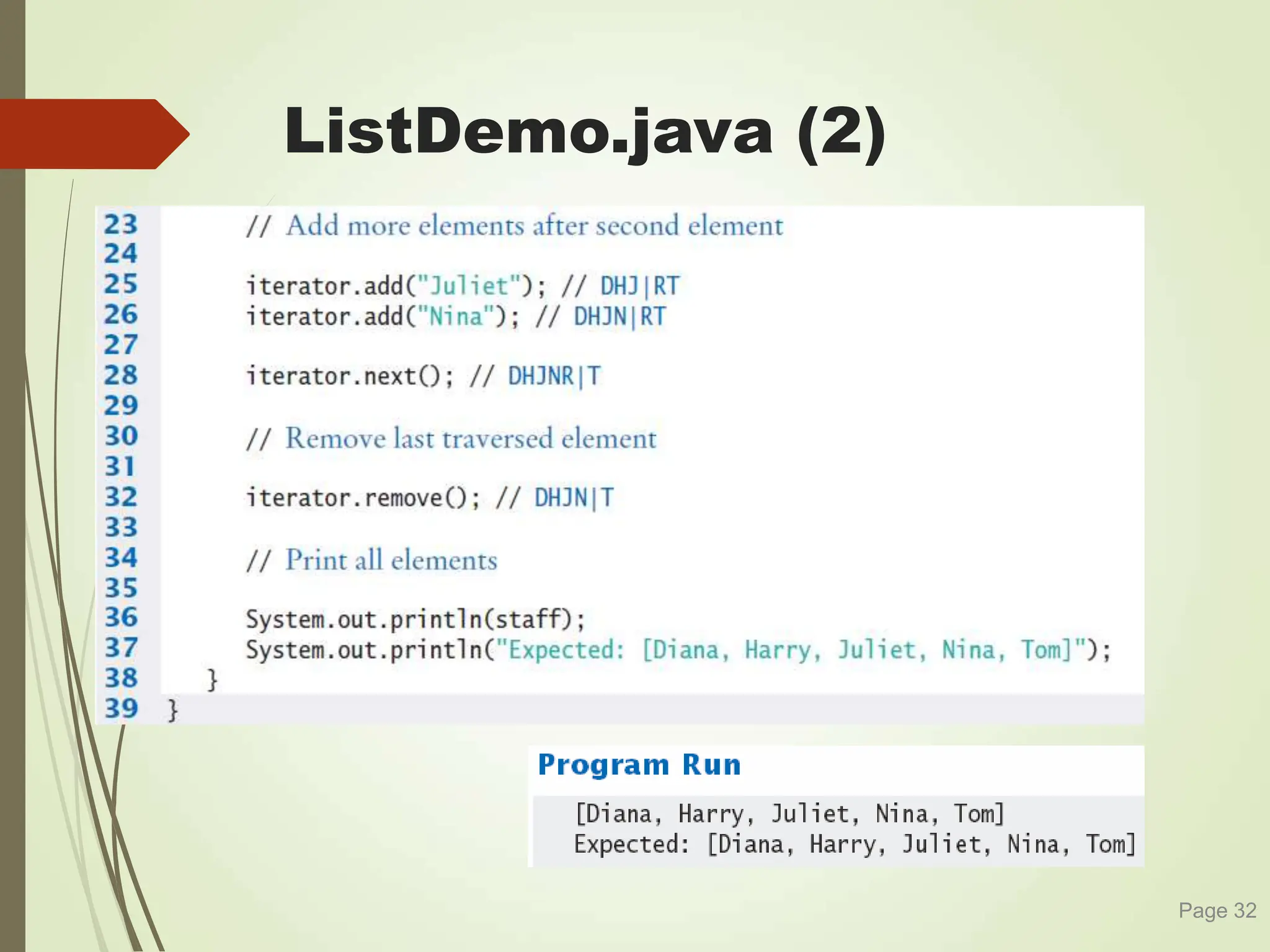1270x952 pixels.
Task: Click first output line [Diana, Harry...]
Action: point(789,814)
